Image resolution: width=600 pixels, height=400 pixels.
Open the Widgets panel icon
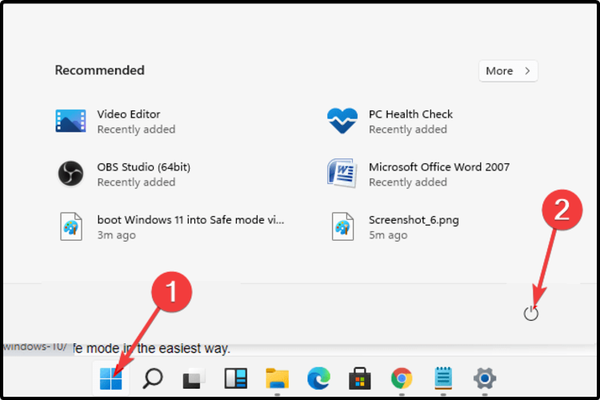click(235, 378)
